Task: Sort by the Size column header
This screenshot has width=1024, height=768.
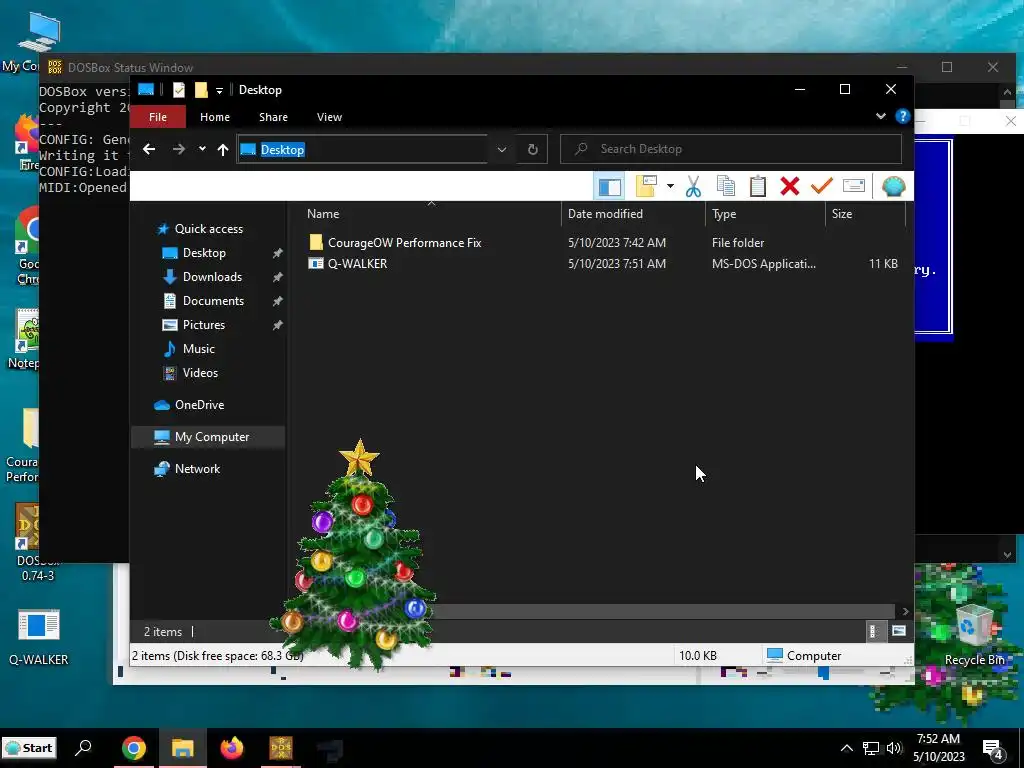Action: (x=865, y=214)
